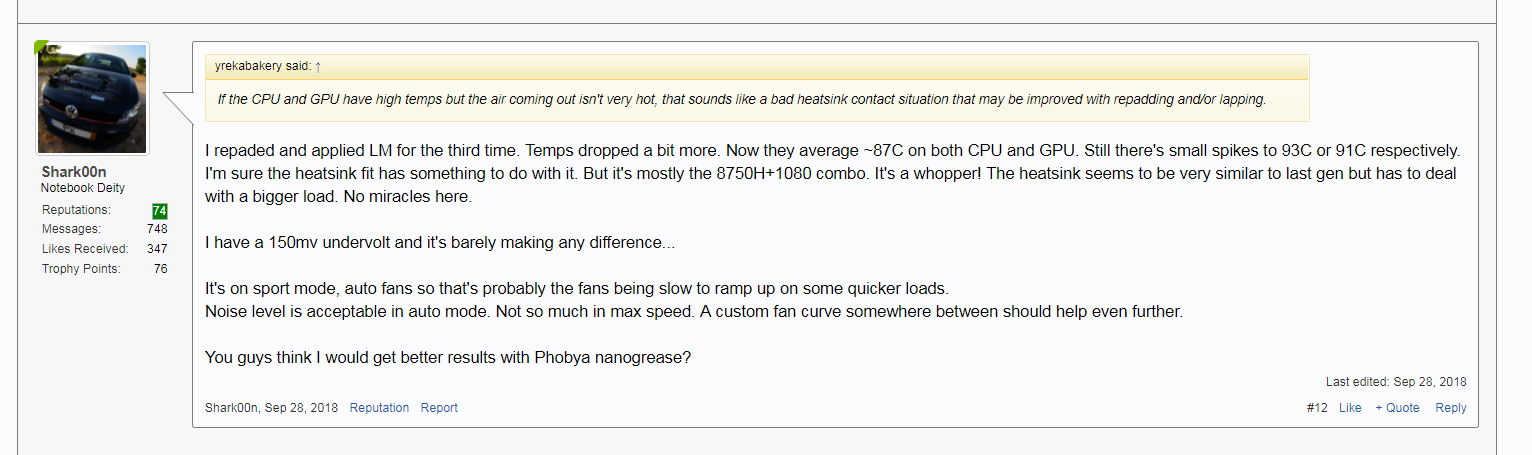Image resolution: width=1532 pixels, height=455 pixels.
Task: Like Shark00n's post
Action: (x=1350, y=408)
